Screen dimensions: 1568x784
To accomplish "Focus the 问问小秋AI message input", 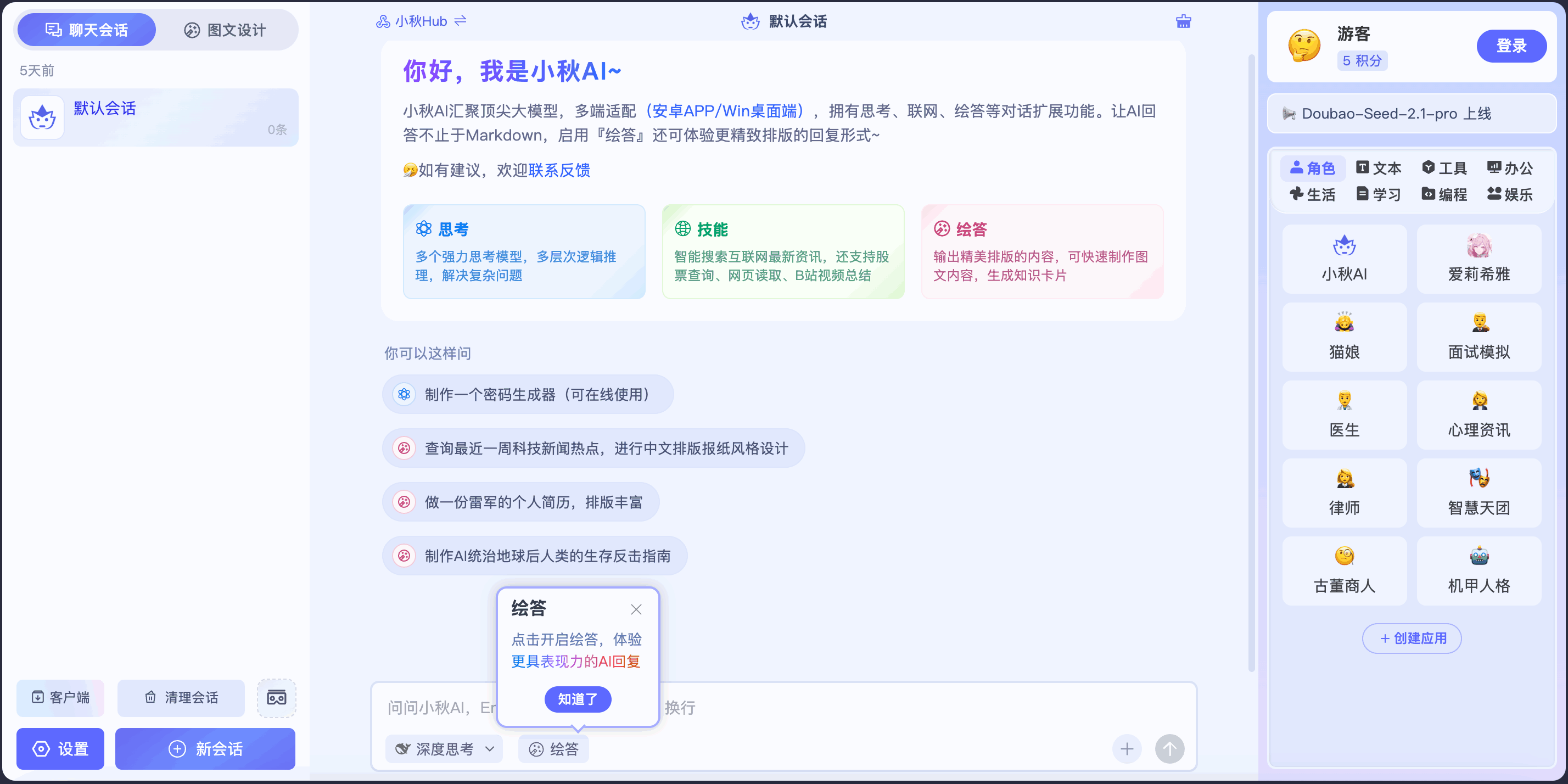I will (x=783, y=707).
